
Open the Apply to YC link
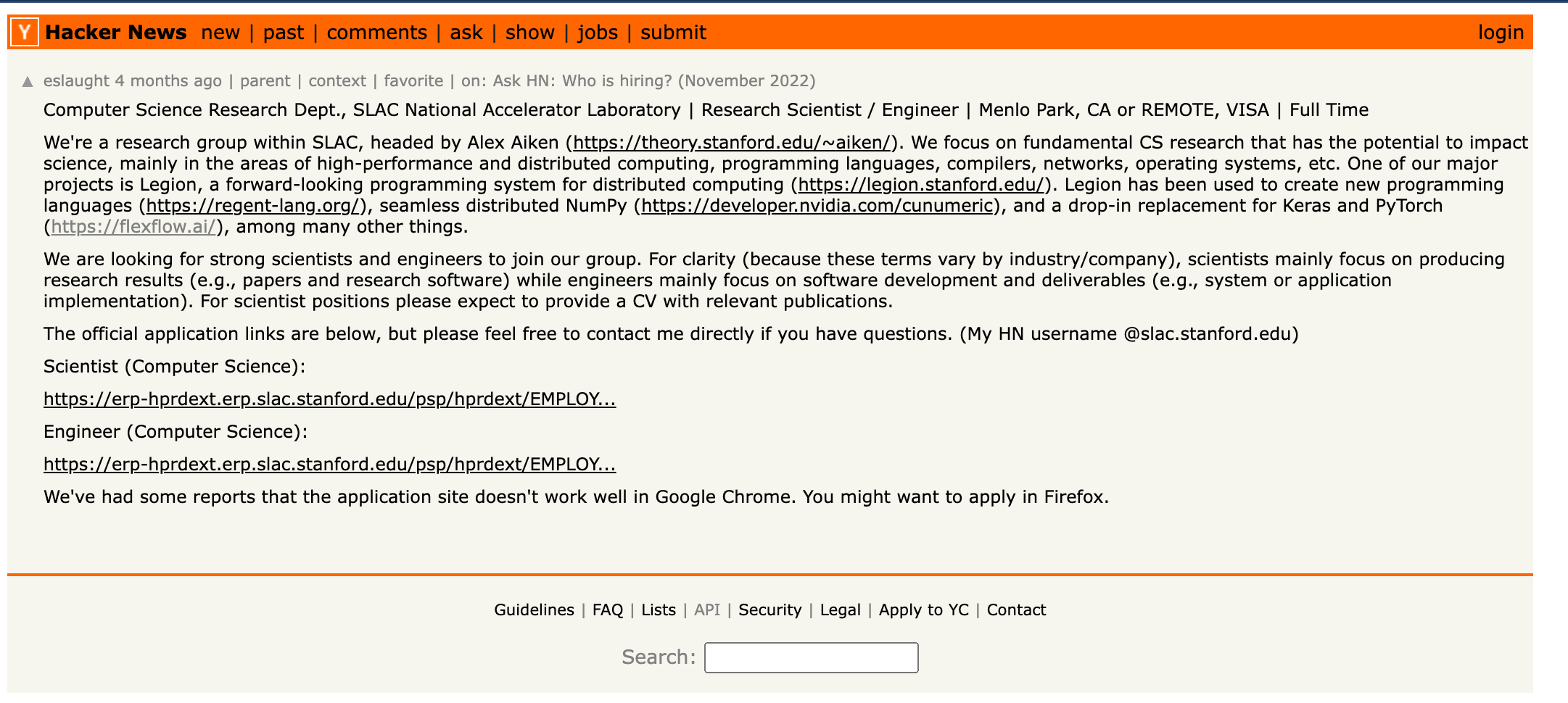click(x=924, y=610)
